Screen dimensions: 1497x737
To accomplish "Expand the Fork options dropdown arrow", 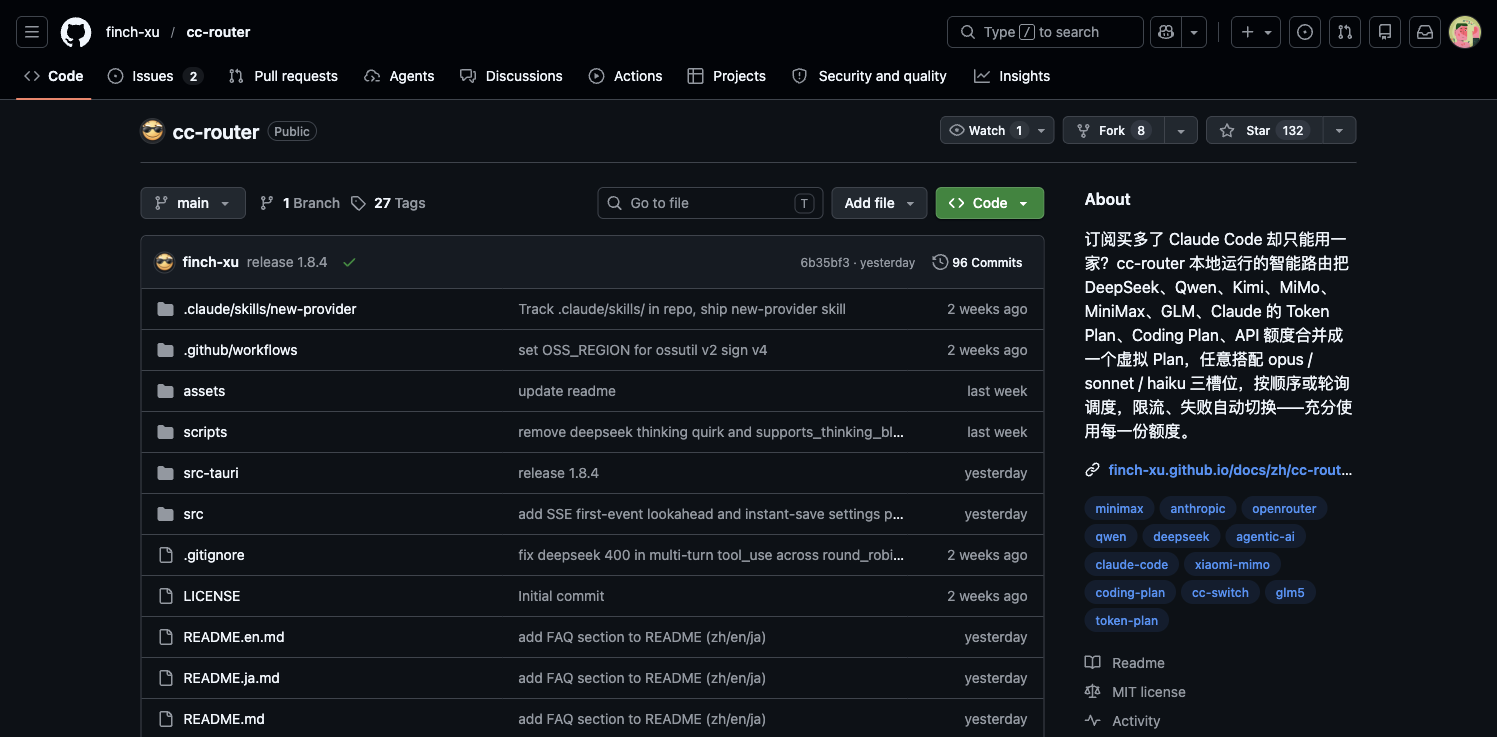I will tap(1181, 131).
